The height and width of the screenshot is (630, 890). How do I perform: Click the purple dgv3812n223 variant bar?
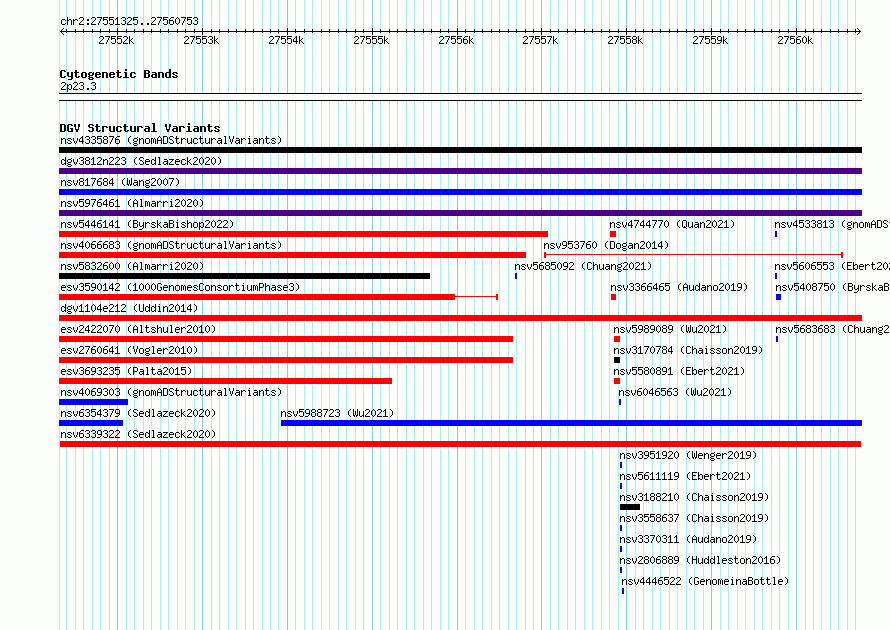point(460,171)
